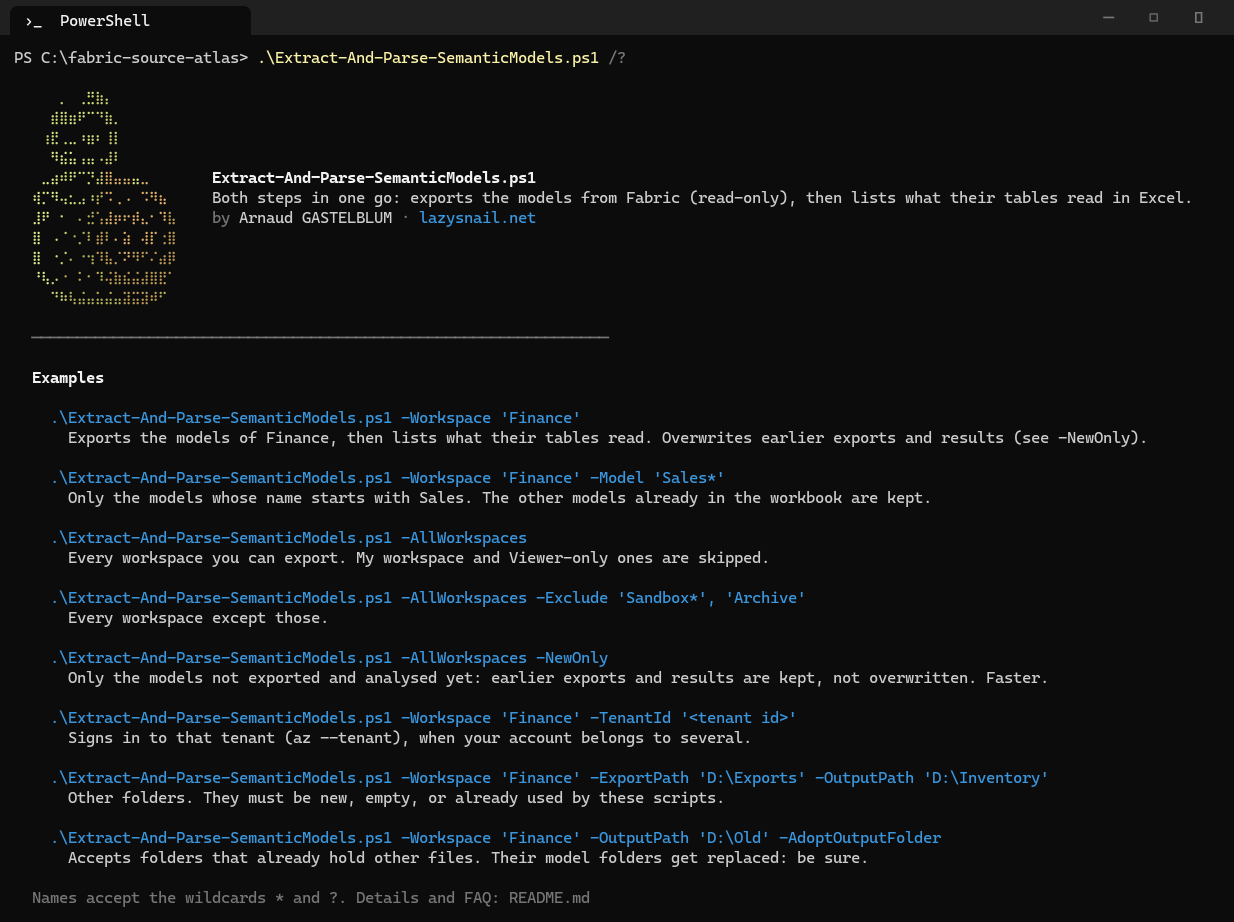Click the bold script title Extract-And-Parse-SemanticModels.ps1
The width and height of the screenshot is (1234, 922).
click(x=374, y=178)
